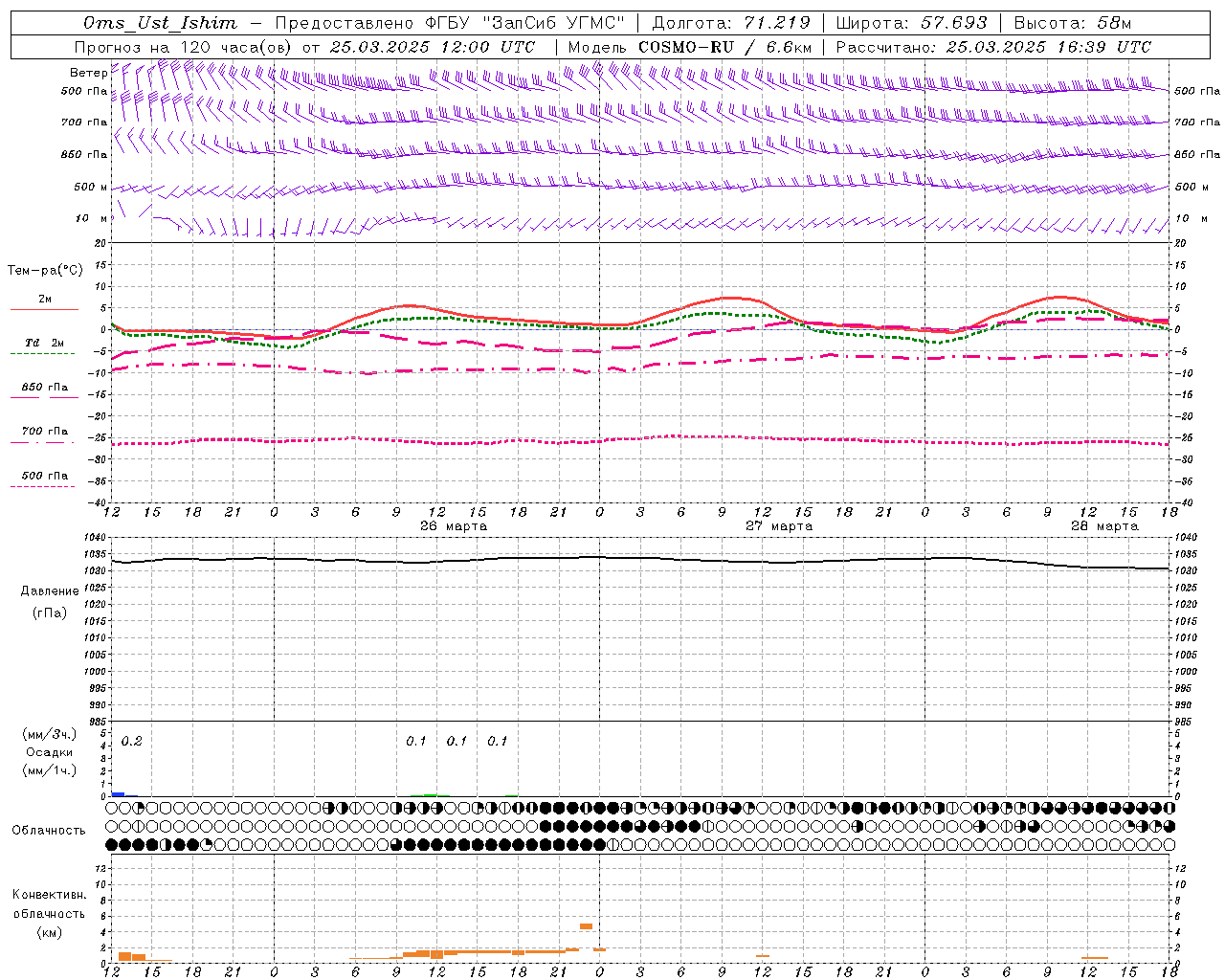Viewport: 1225px width, 980px height.
Task: Click the 10 м wind level label on the left axis
Action: point(92,218)
